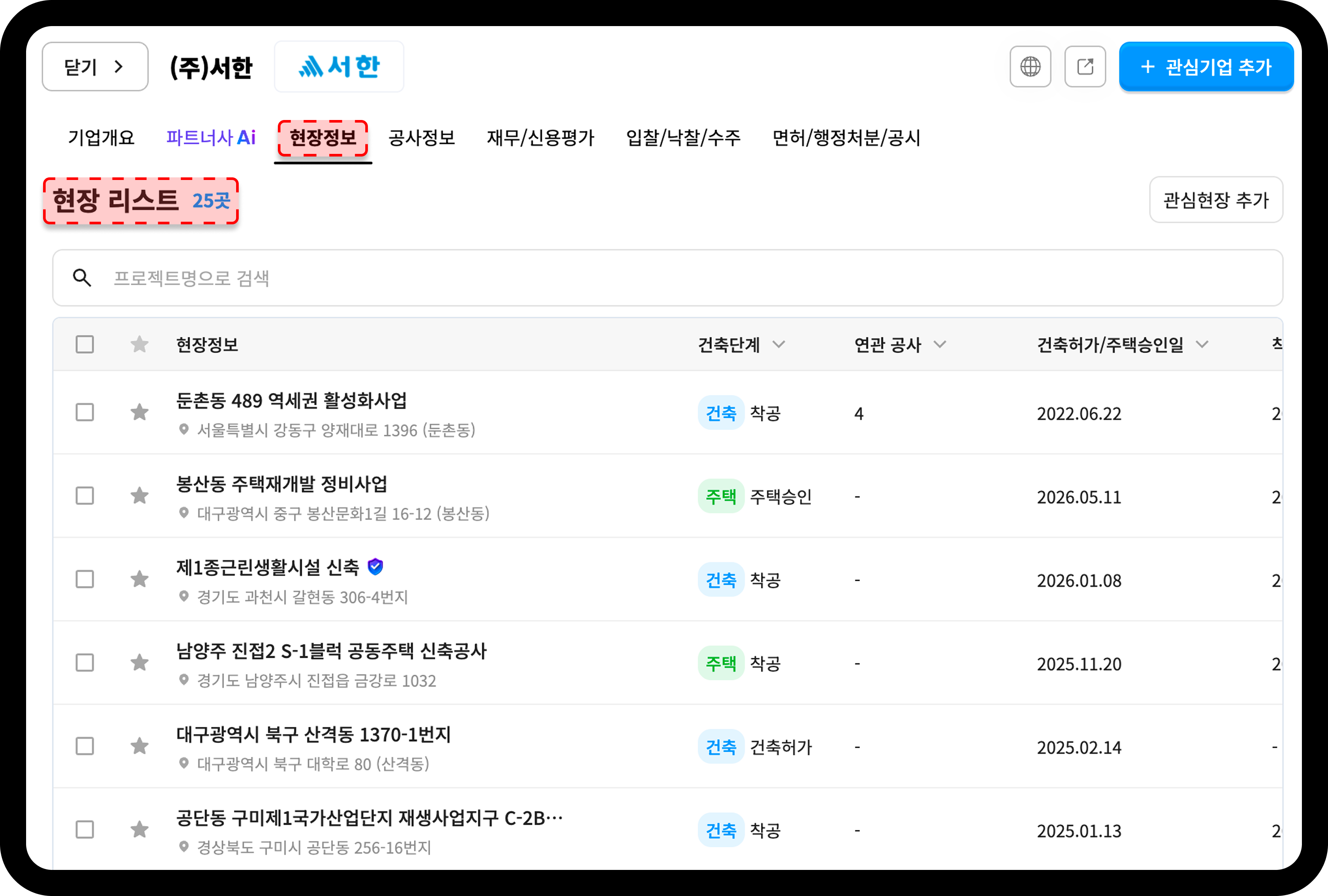This screenshot has height=896, width=1328.
Task: Open 남양주 진접2 S-1블럭 공동주택 신축공사
Action: coord(331,651)
